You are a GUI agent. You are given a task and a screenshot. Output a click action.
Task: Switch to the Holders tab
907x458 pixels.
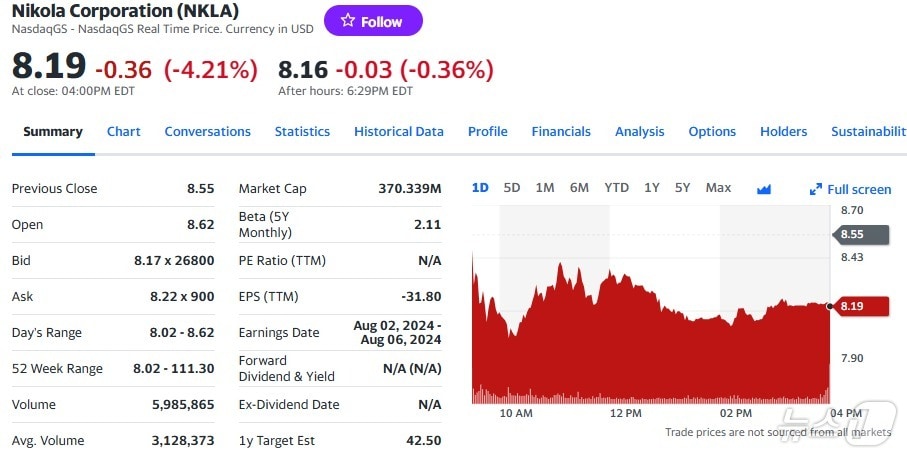pyautogui.click(x=783, y=131)
